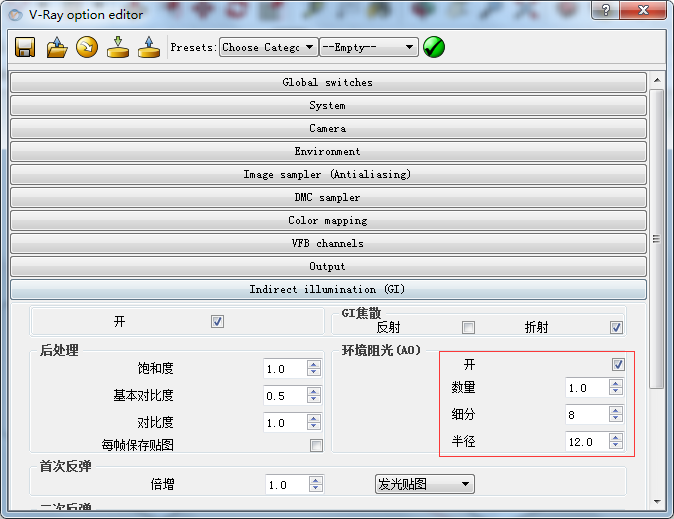Image resolution: width=674 pixels, height=519 pixels.
Task: Click the 对比度 value field
Action: click(x=285, y=423)
